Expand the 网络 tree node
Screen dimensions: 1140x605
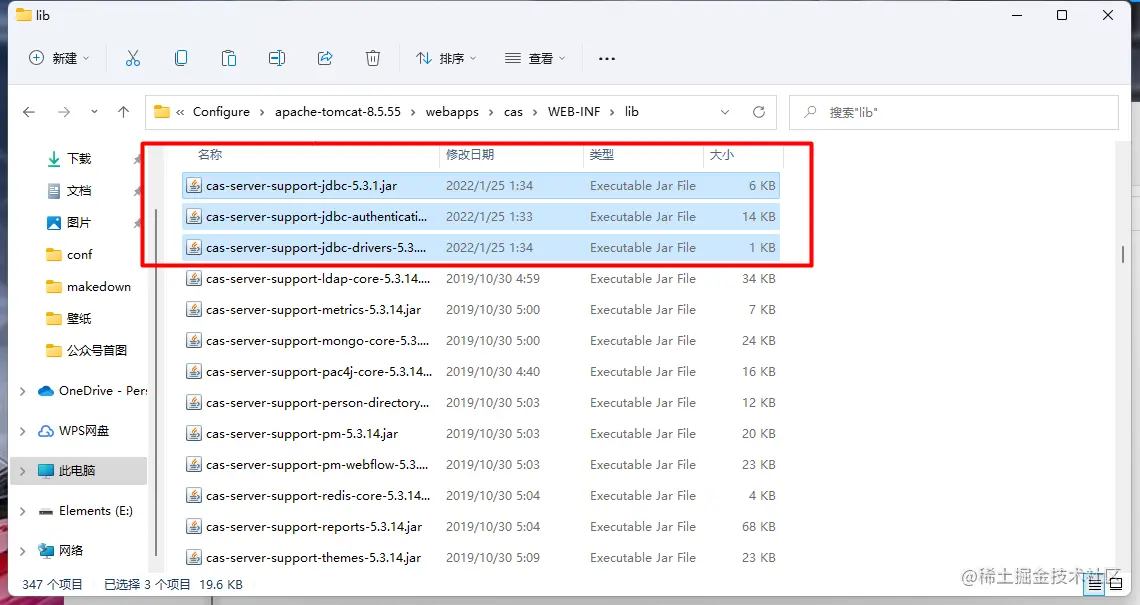(x=23, y=551)
